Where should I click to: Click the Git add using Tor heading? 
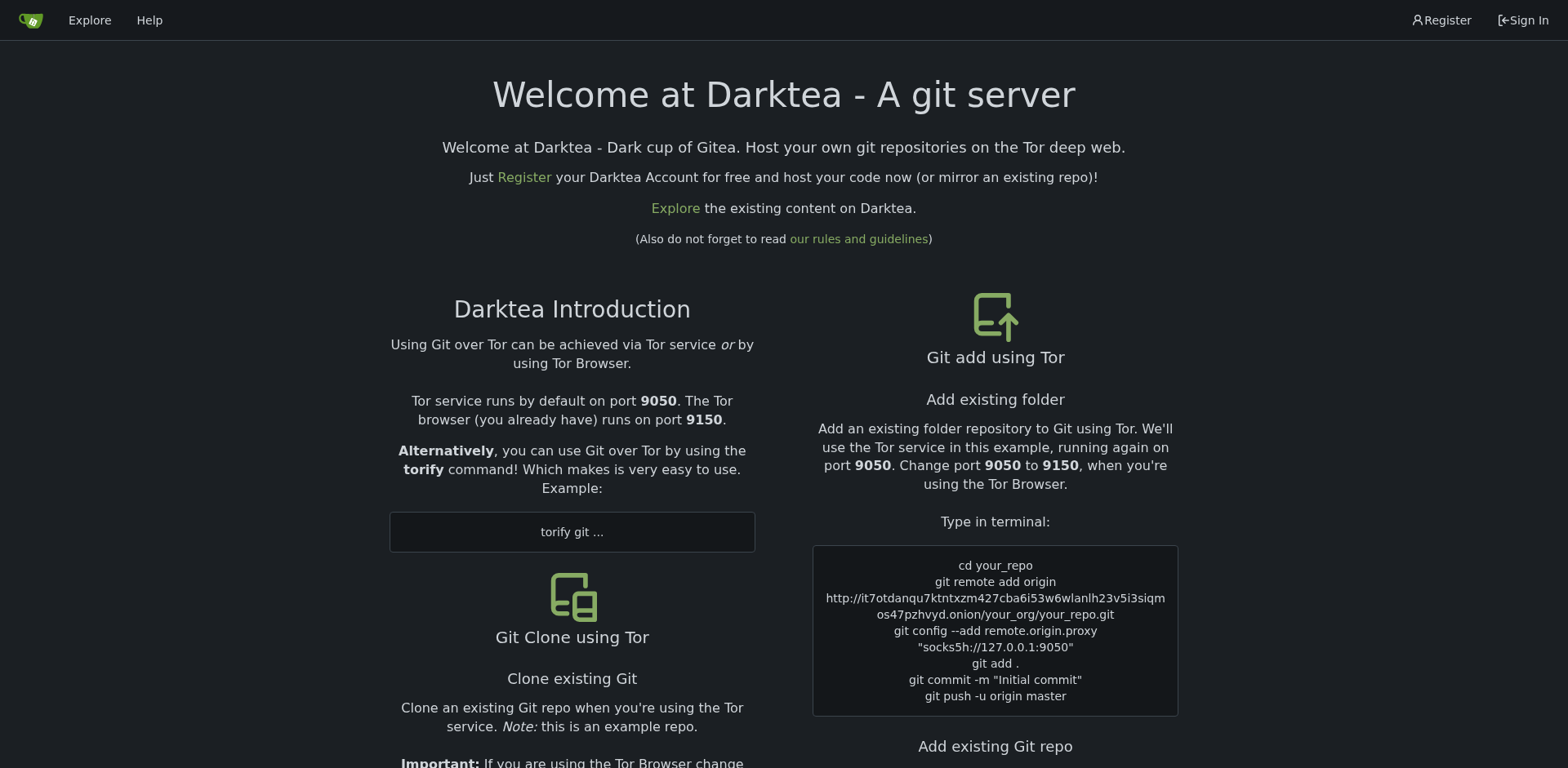click(x=995, y=357)
